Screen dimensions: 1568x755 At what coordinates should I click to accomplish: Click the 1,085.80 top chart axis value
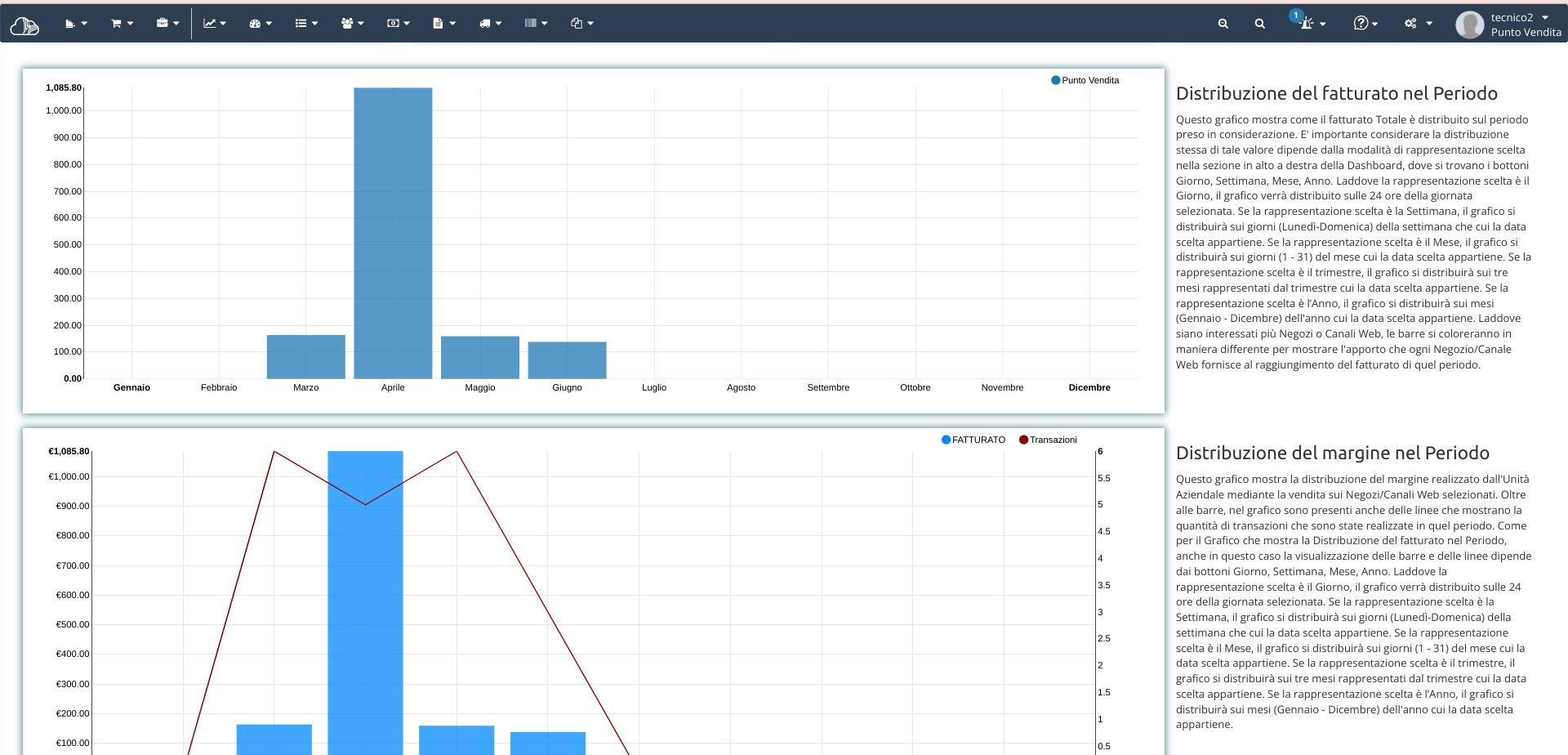(64, 87)
